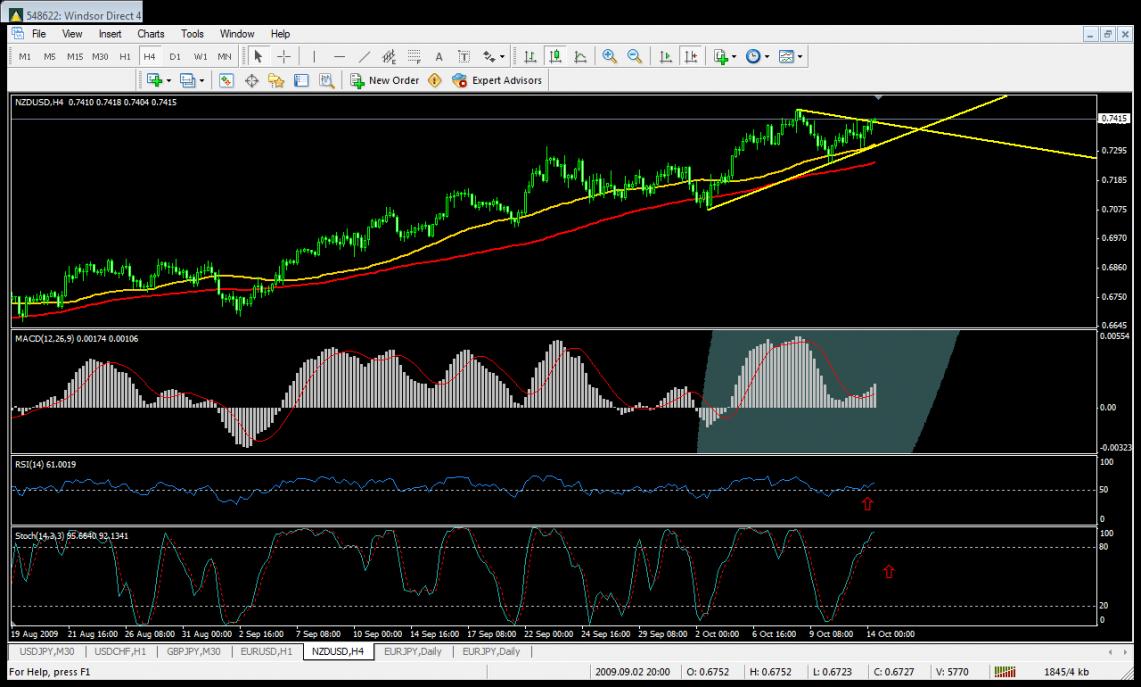Click the Expert Advisors button

click(x=497, y=81)
